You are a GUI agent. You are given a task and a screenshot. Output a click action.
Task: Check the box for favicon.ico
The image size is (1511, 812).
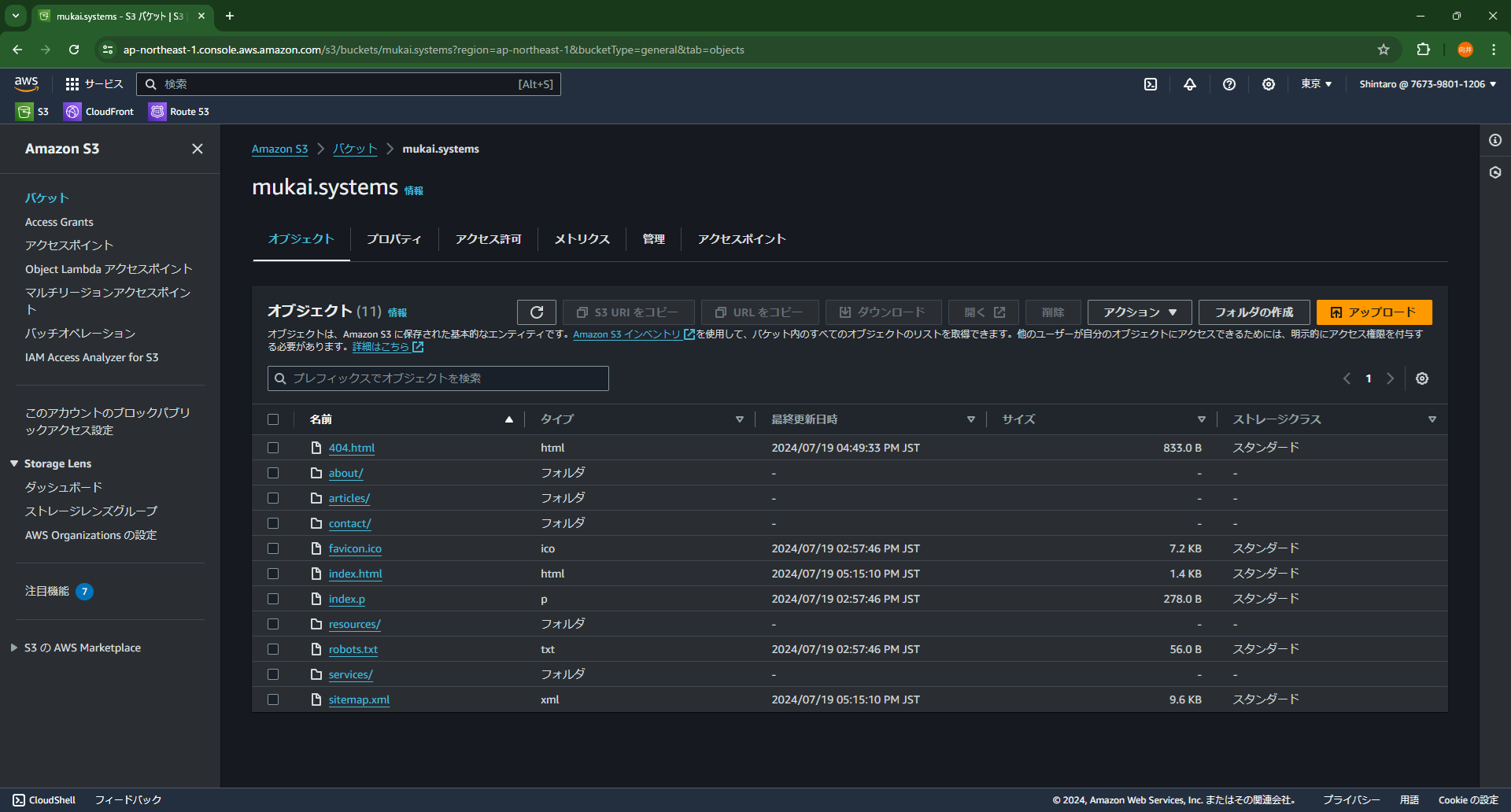[x=273, y=548]
